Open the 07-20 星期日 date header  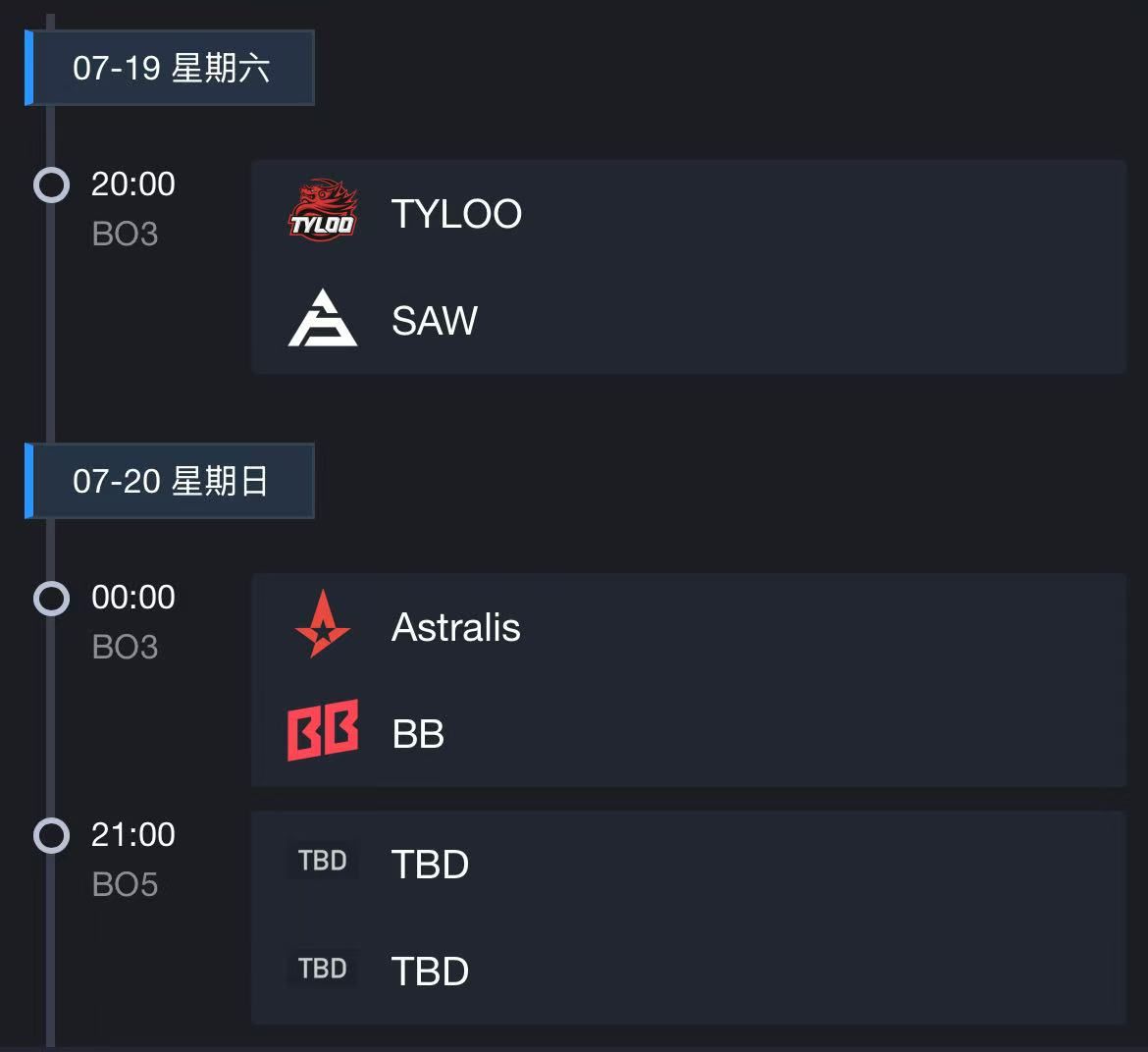coord(171,481)
